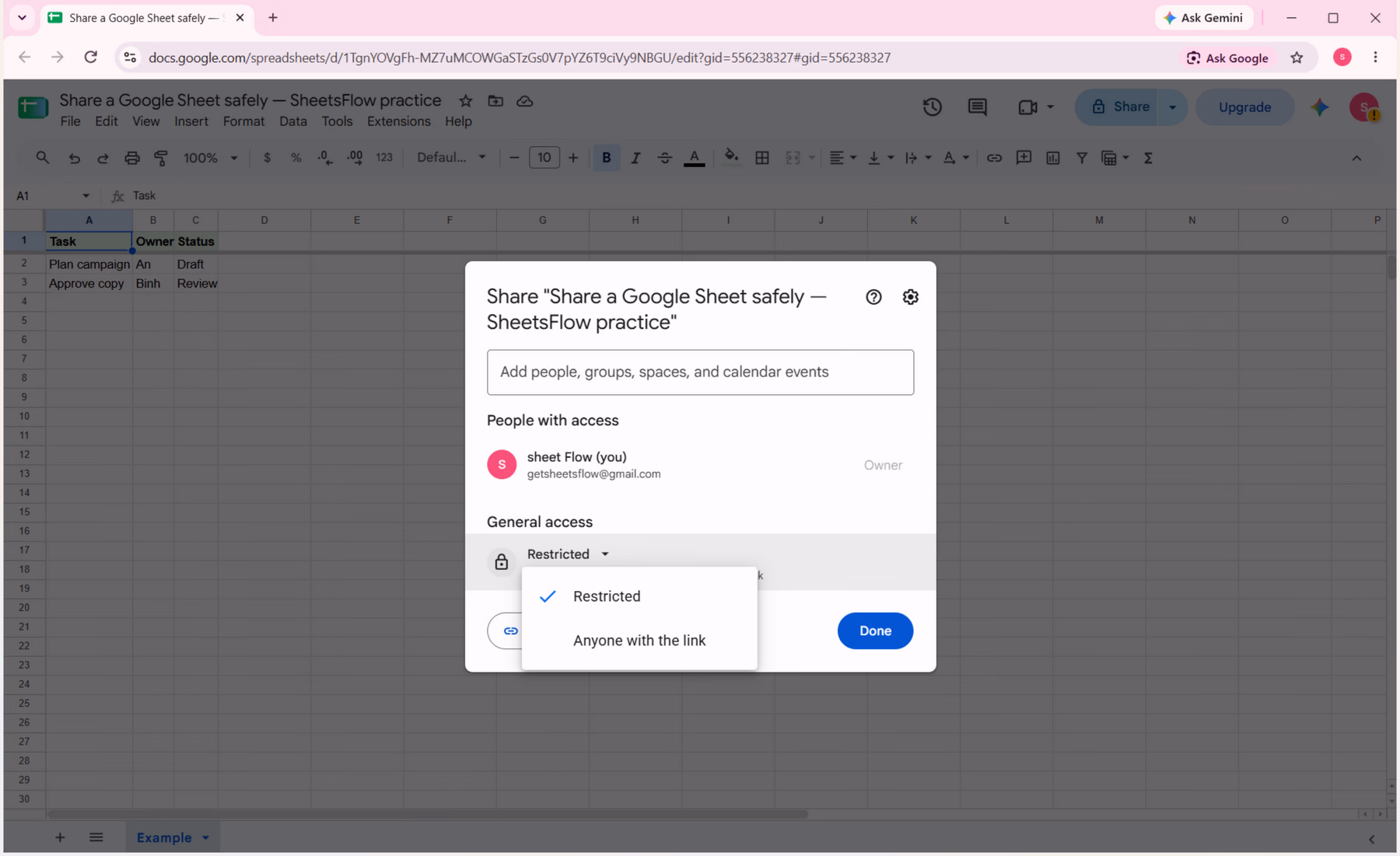Open the Extensions menu

point(398,121)
